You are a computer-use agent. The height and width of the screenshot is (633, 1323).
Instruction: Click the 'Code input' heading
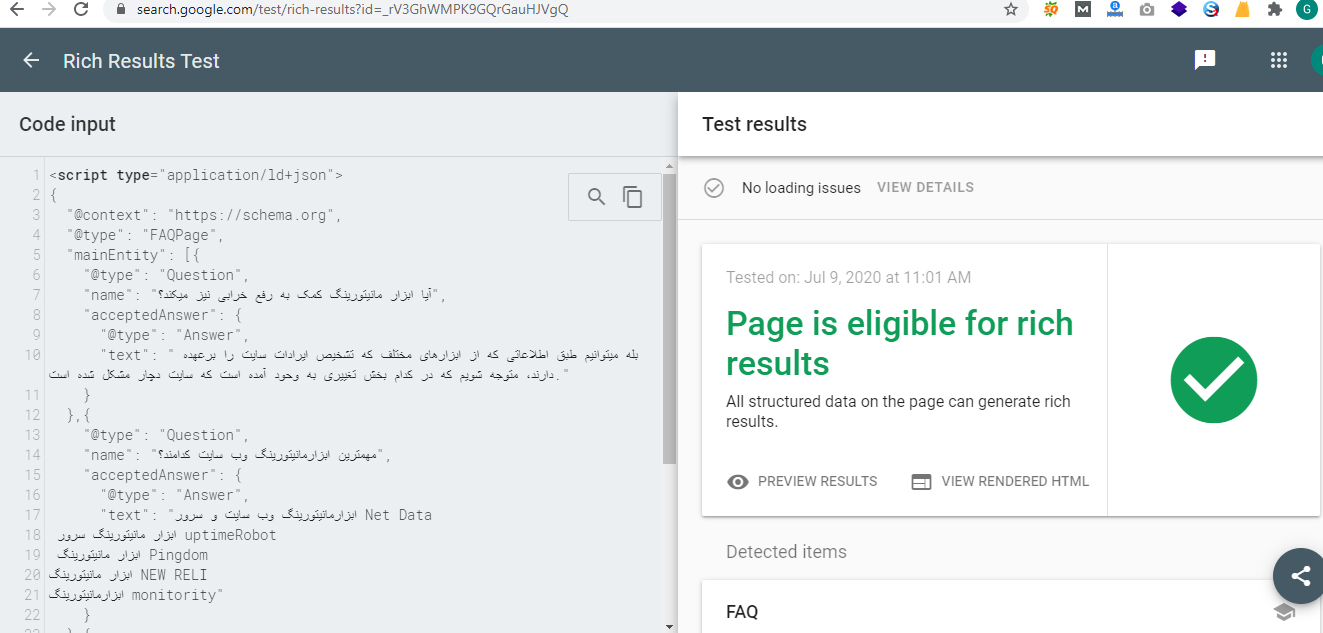[67, 124]
